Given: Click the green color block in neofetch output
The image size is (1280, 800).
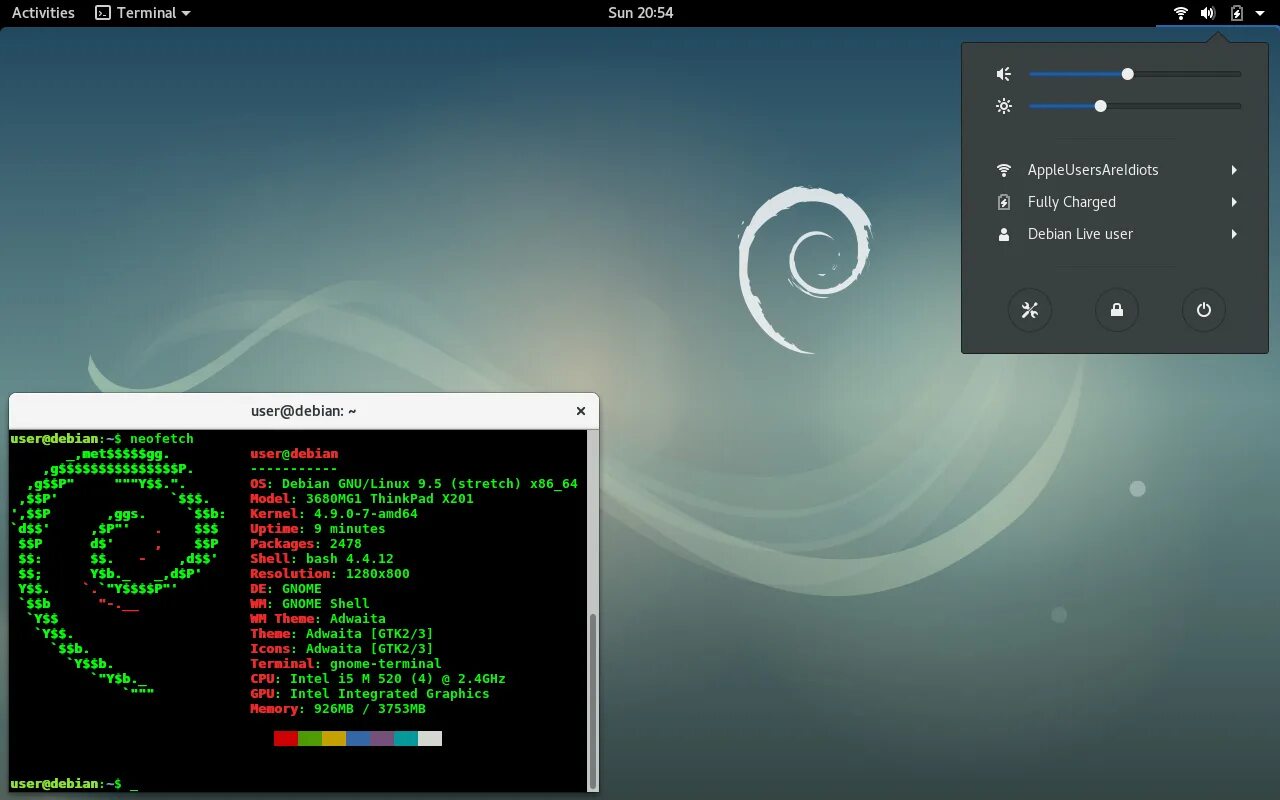Looking at the screenshot, I should click(310, 738).
